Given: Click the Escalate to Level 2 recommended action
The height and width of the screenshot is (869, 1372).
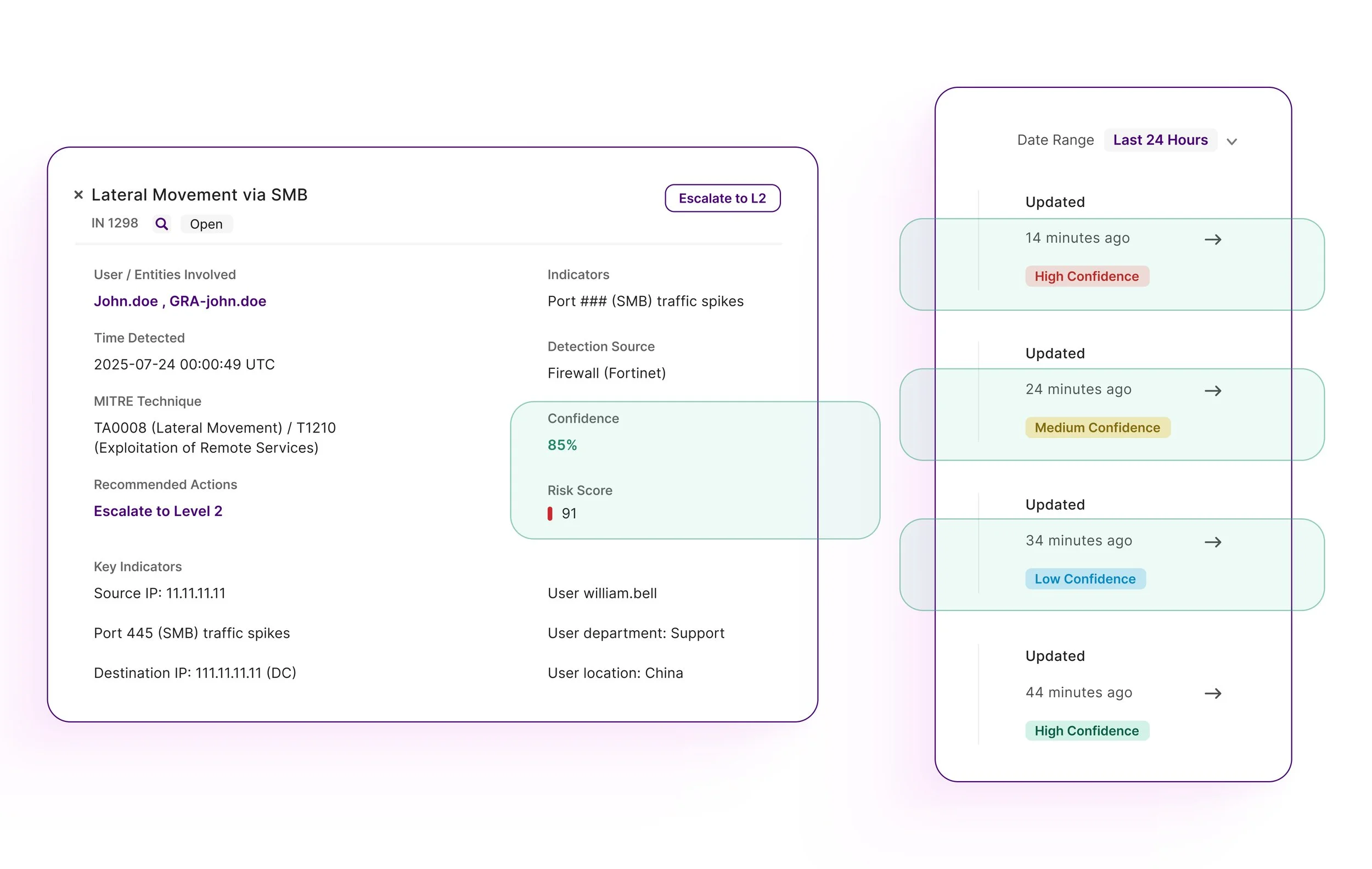Looking at the screenshot, I should point(158,511).
